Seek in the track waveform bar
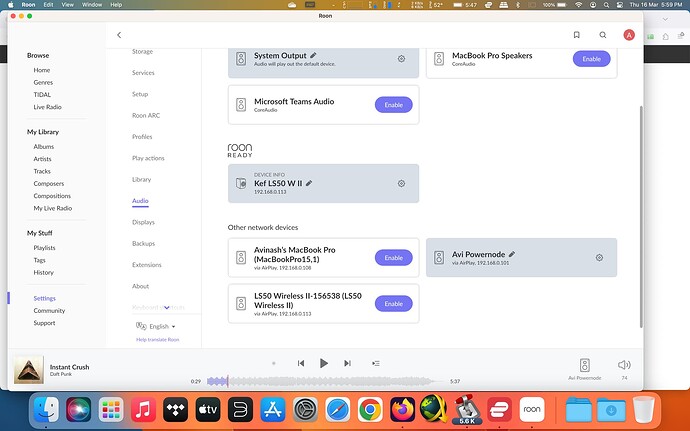The width and height of the screenshot is (690, 431). click(326, 381)
